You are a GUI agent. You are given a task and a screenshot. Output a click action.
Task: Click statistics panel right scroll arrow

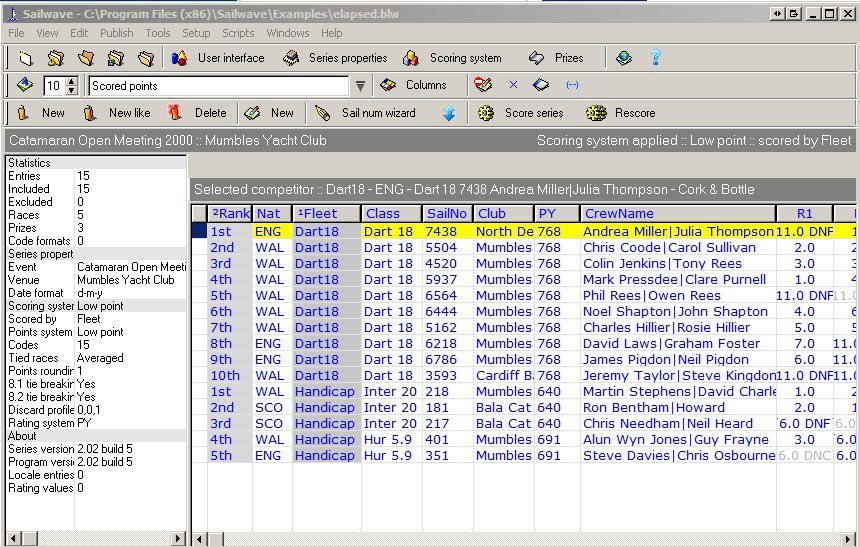pyautogui.click(x=178, y=539)
